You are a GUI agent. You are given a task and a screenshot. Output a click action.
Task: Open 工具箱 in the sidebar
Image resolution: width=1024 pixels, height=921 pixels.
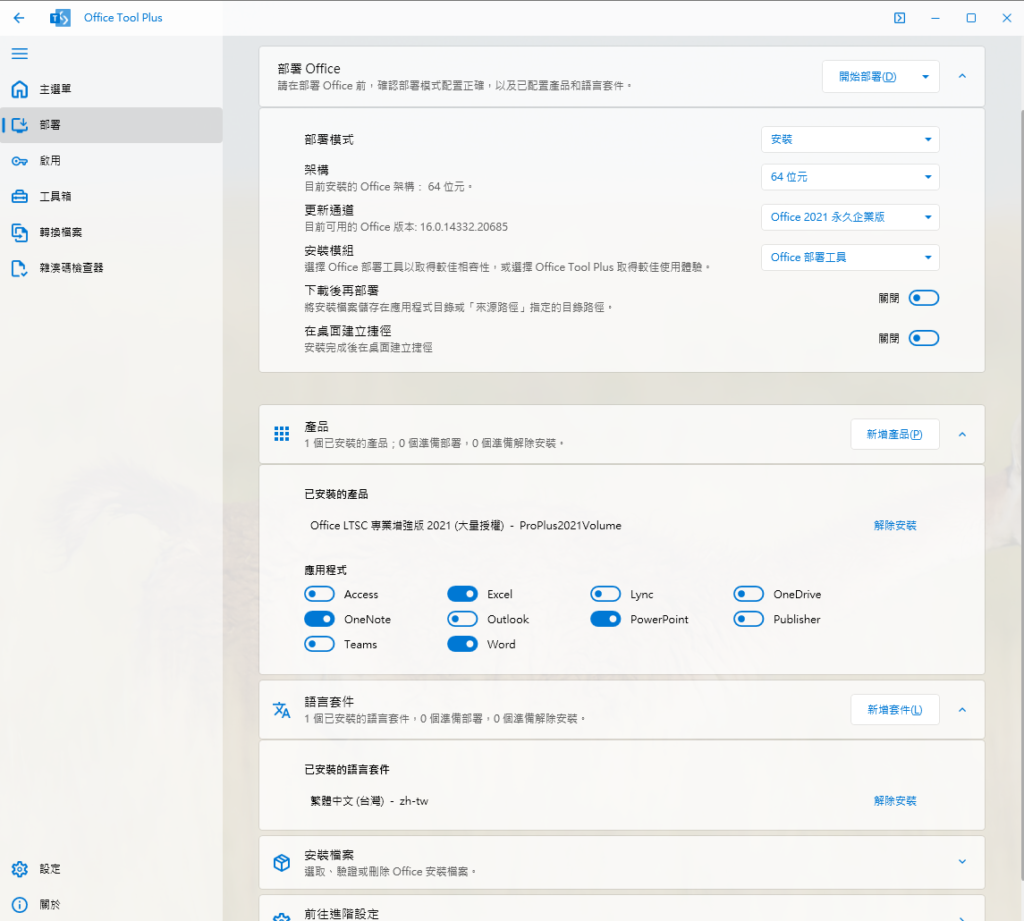pyautogui.click(x=111, y=196)
